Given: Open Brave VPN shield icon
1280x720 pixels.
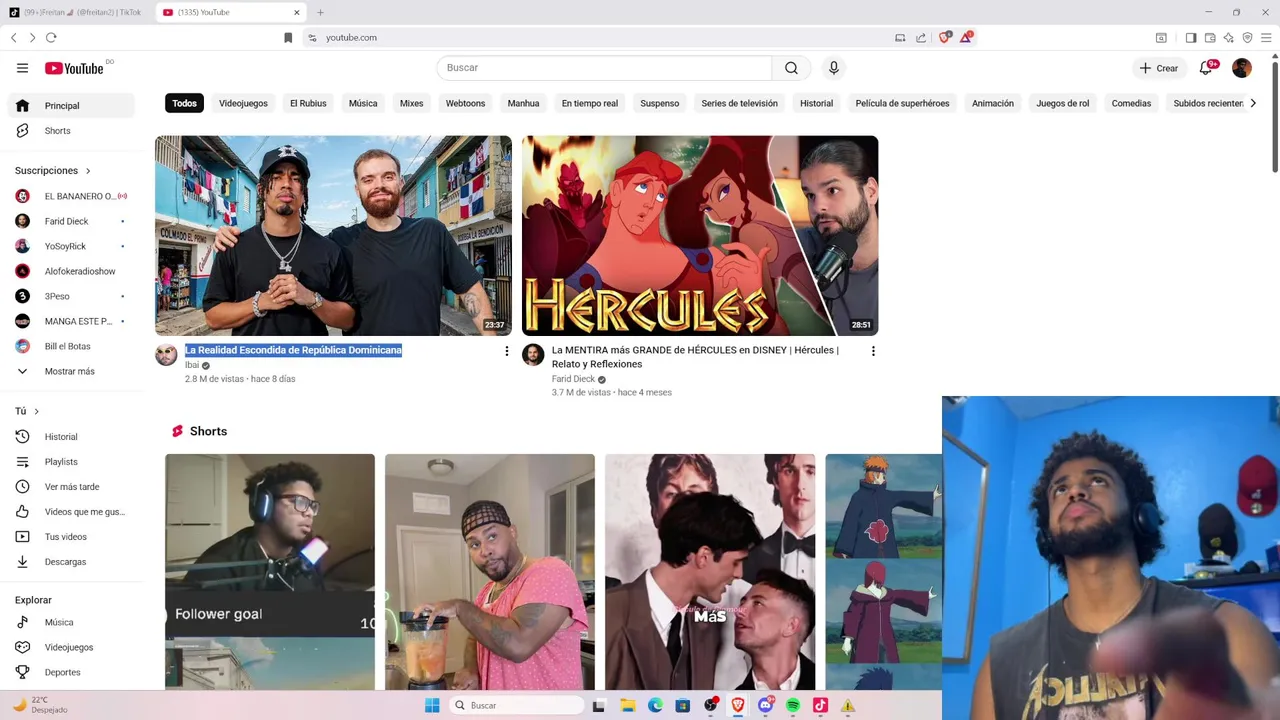Looking at the screenshot, I should pos(1247,37).
